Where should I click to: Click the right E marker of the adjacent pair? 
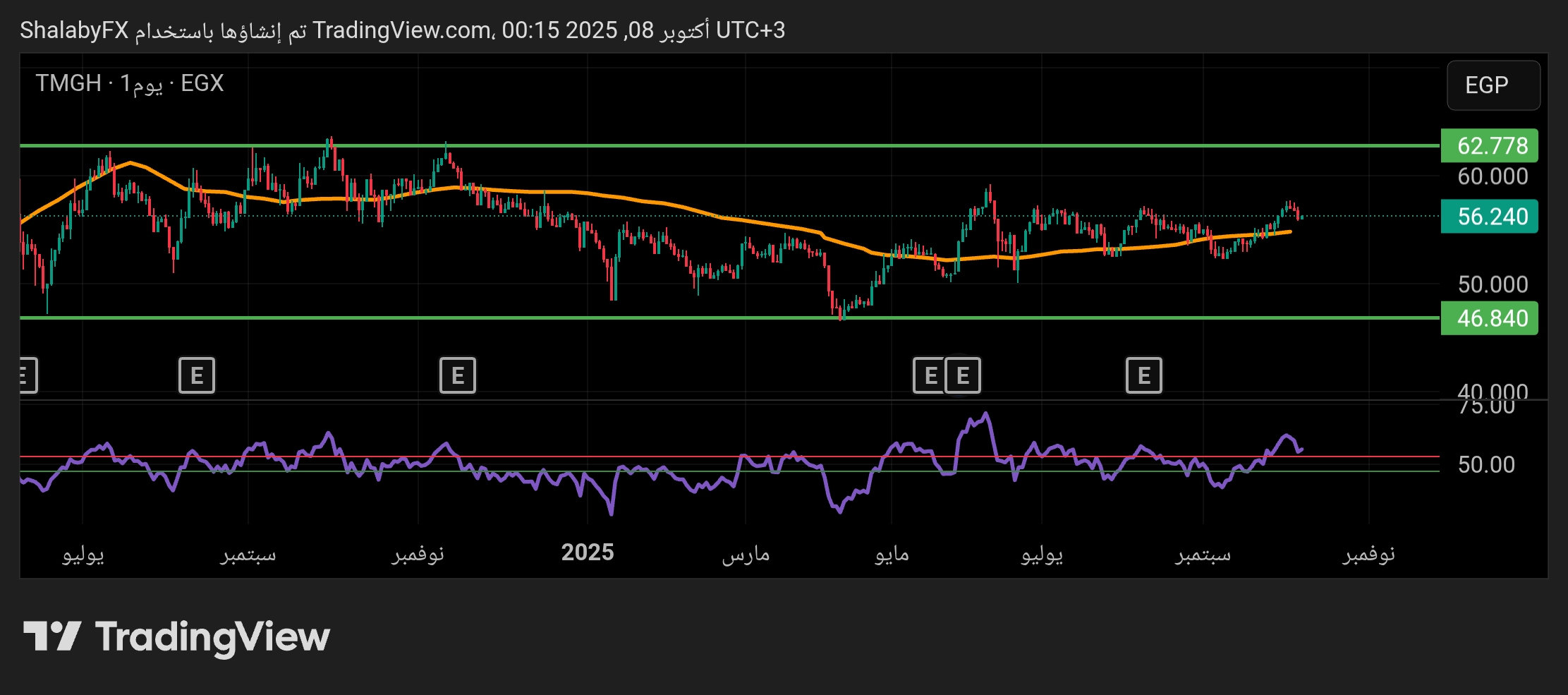963,375
